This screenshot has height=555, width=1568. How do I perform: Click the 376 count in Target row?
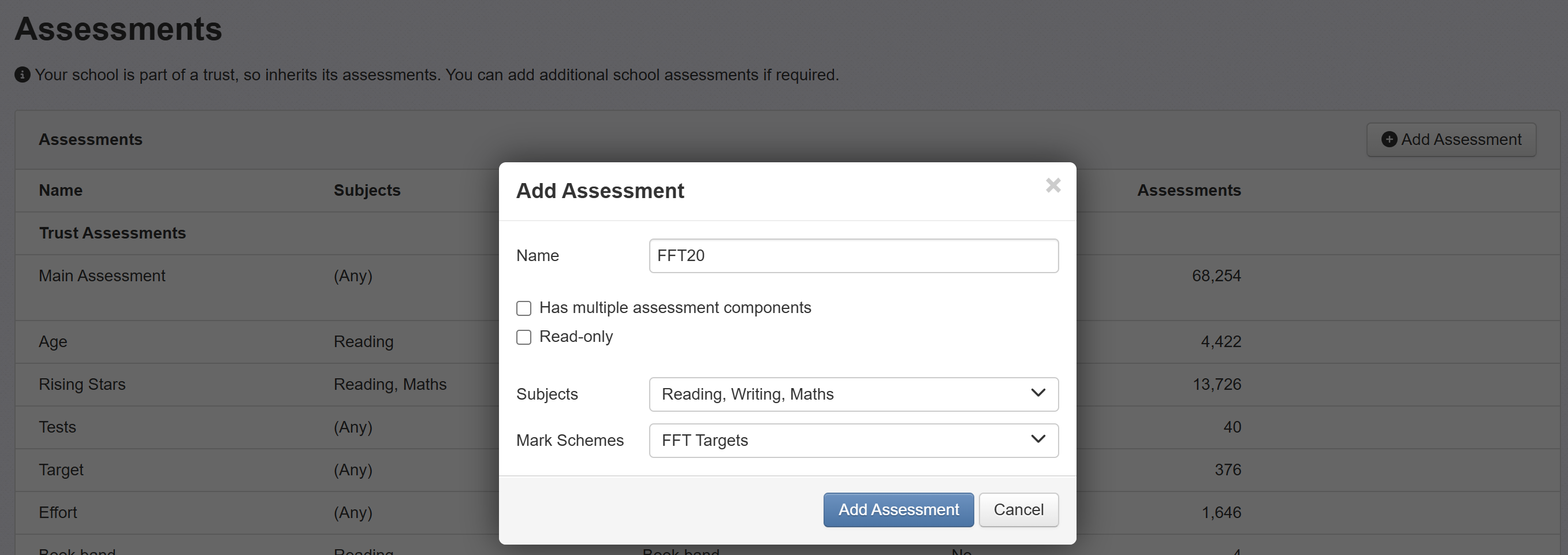pyautogui.click(x=1228, y=470)
